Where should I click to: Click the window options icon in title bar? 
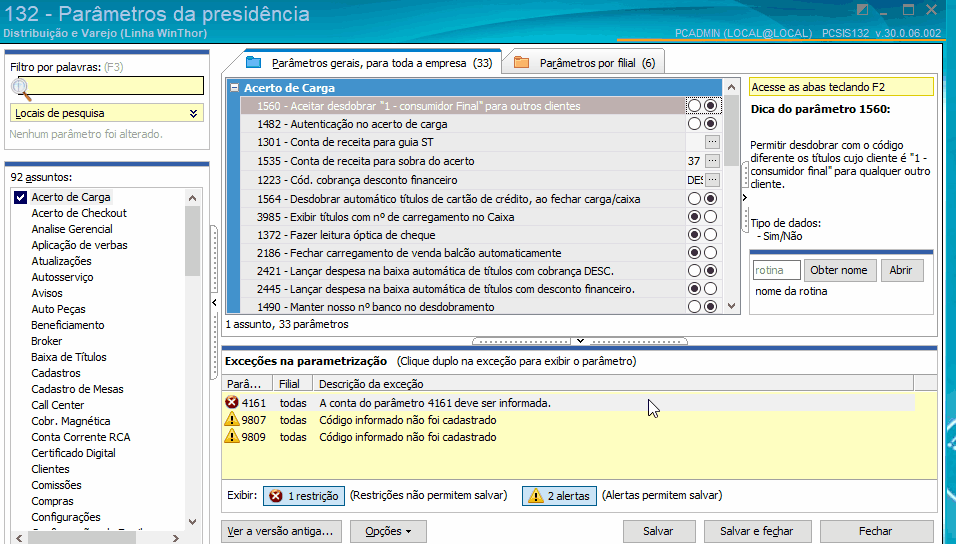pos(862,10)
